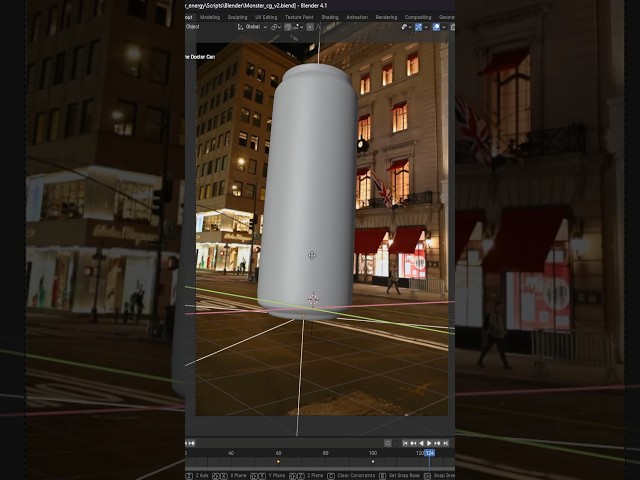Expand the overlays options dropdown arrow
This screenshot has height=480, width=640.
point(444,27)
